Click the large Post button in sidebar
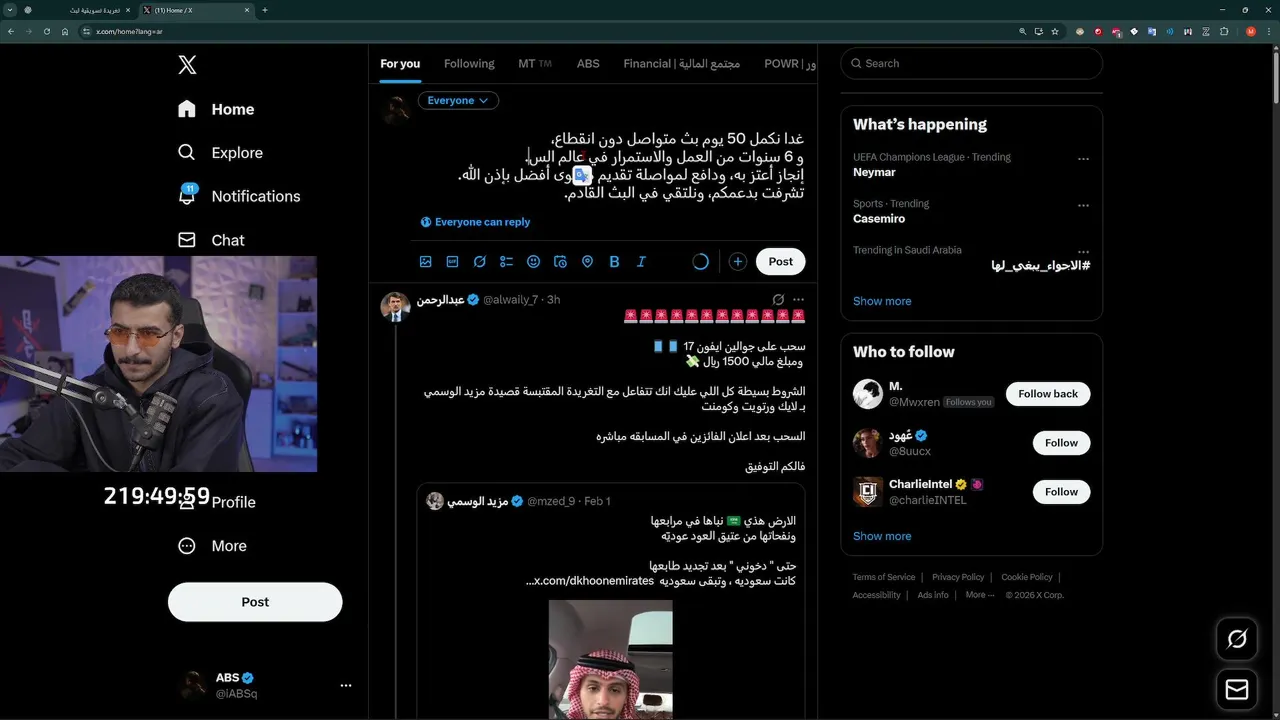The height and width of the screenshot is (720, 1280). tap(255, 602)
